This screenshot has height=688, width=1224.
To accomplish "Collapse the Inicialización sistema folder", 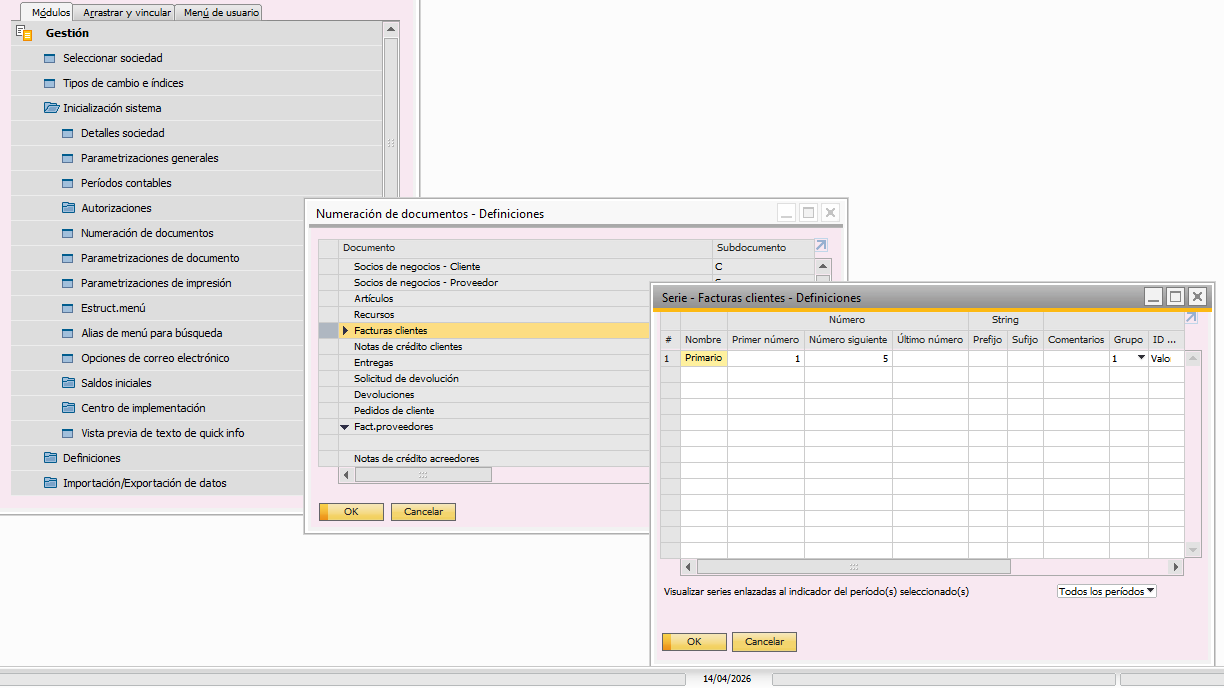I will click(x=50, y=108).
